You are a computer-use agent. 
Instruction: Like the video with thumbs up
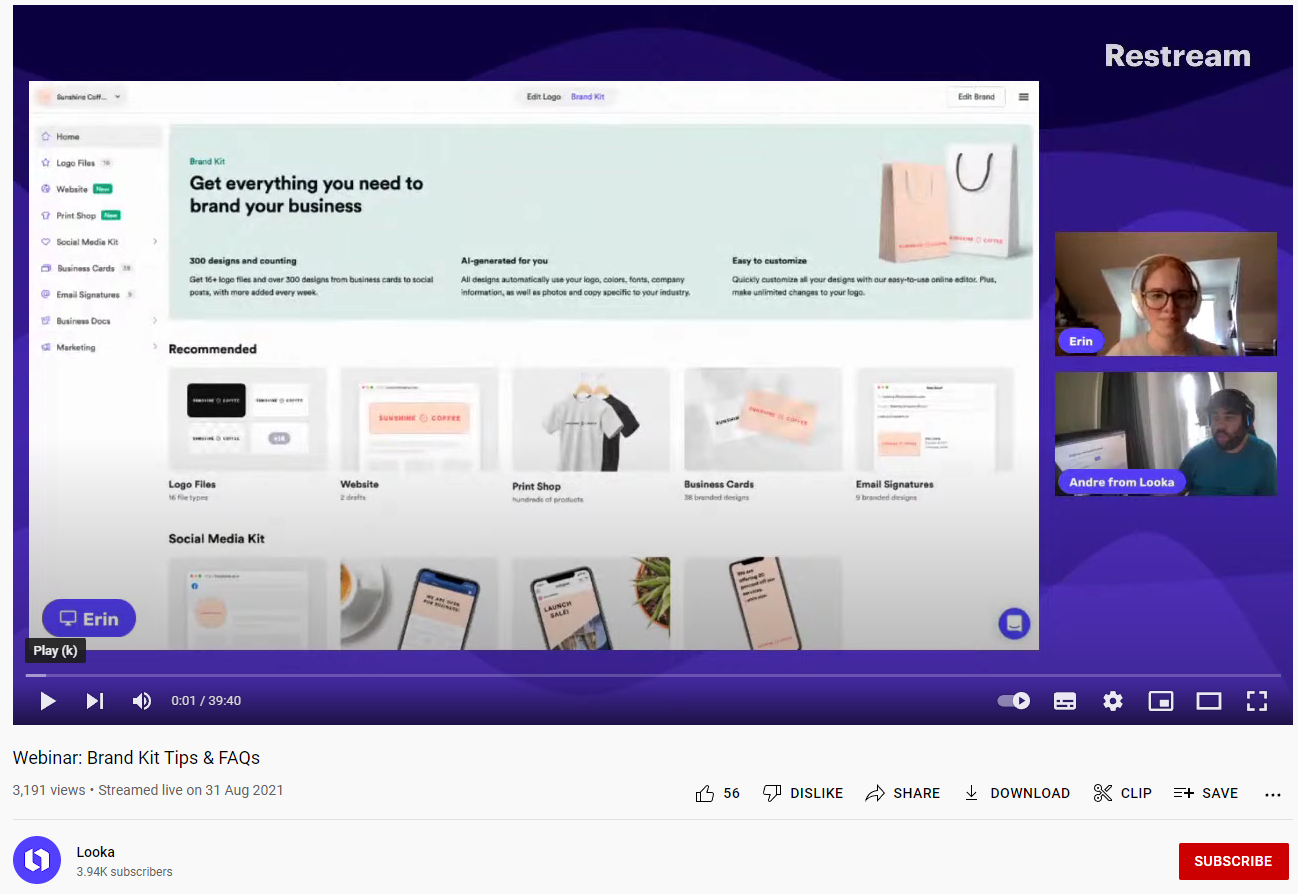718,793
